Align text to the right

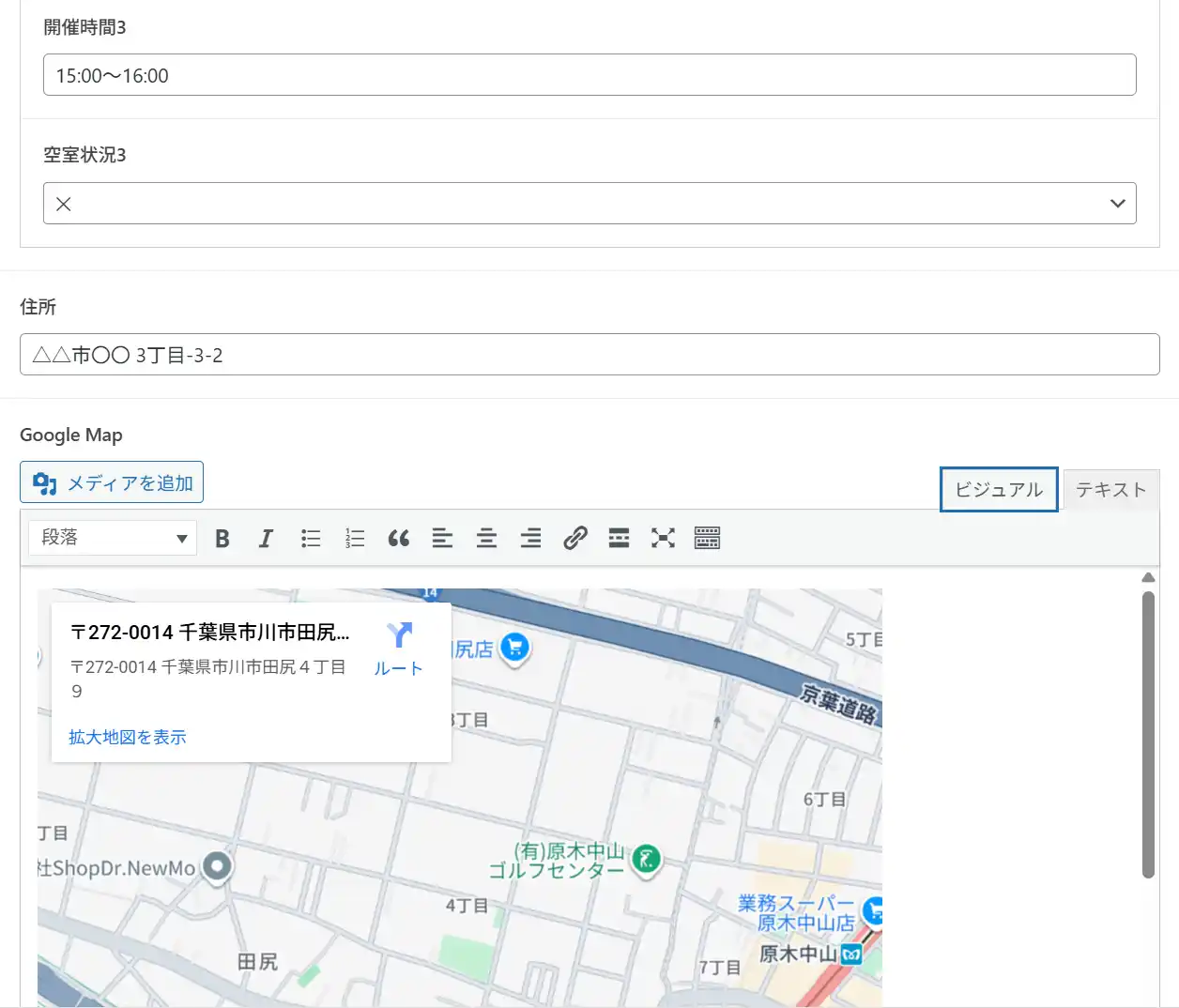tap(530, 538)
